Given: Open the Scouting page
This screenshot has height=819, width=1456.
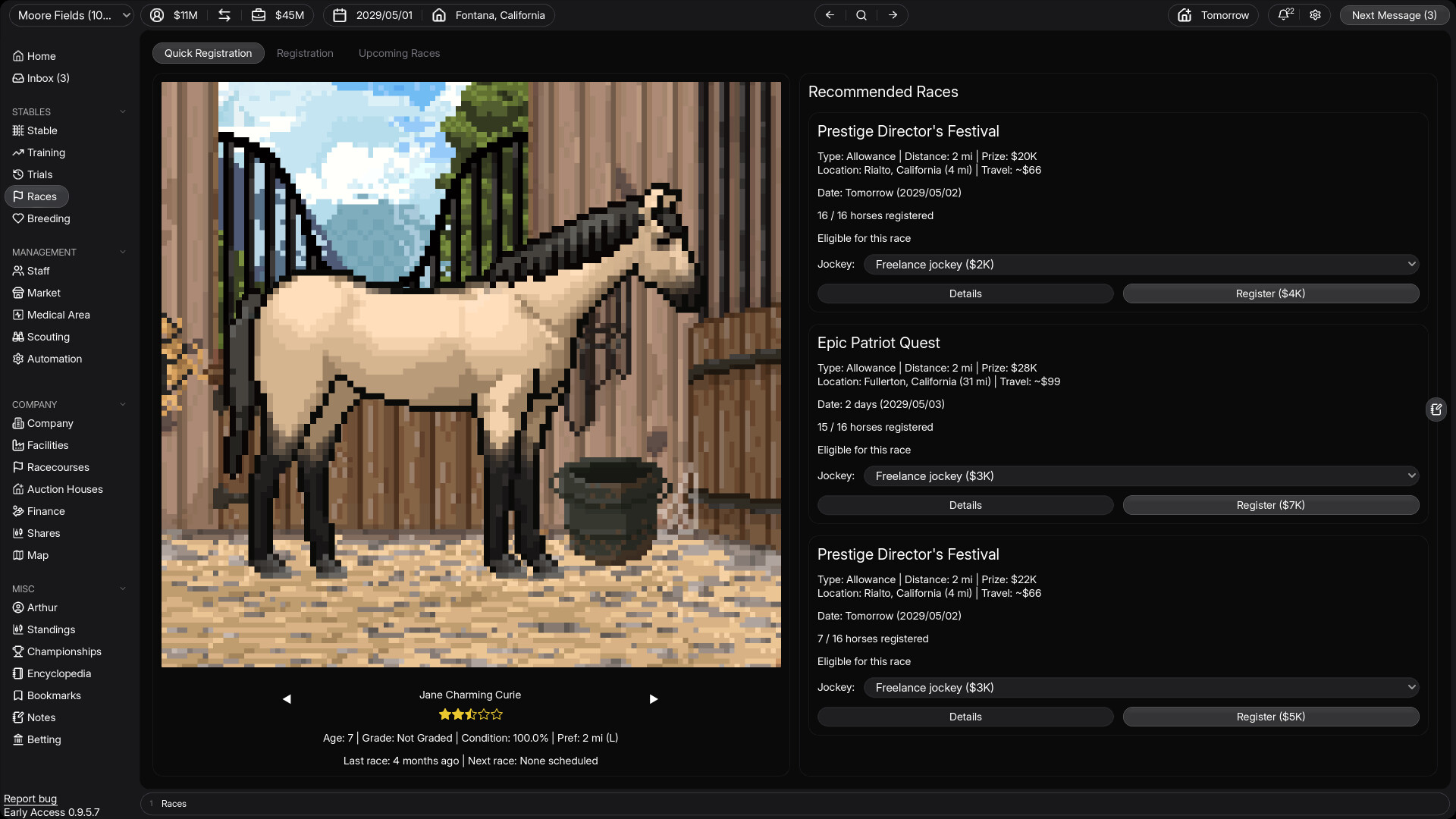Looking at the screenshot, I should pos(41,337).
